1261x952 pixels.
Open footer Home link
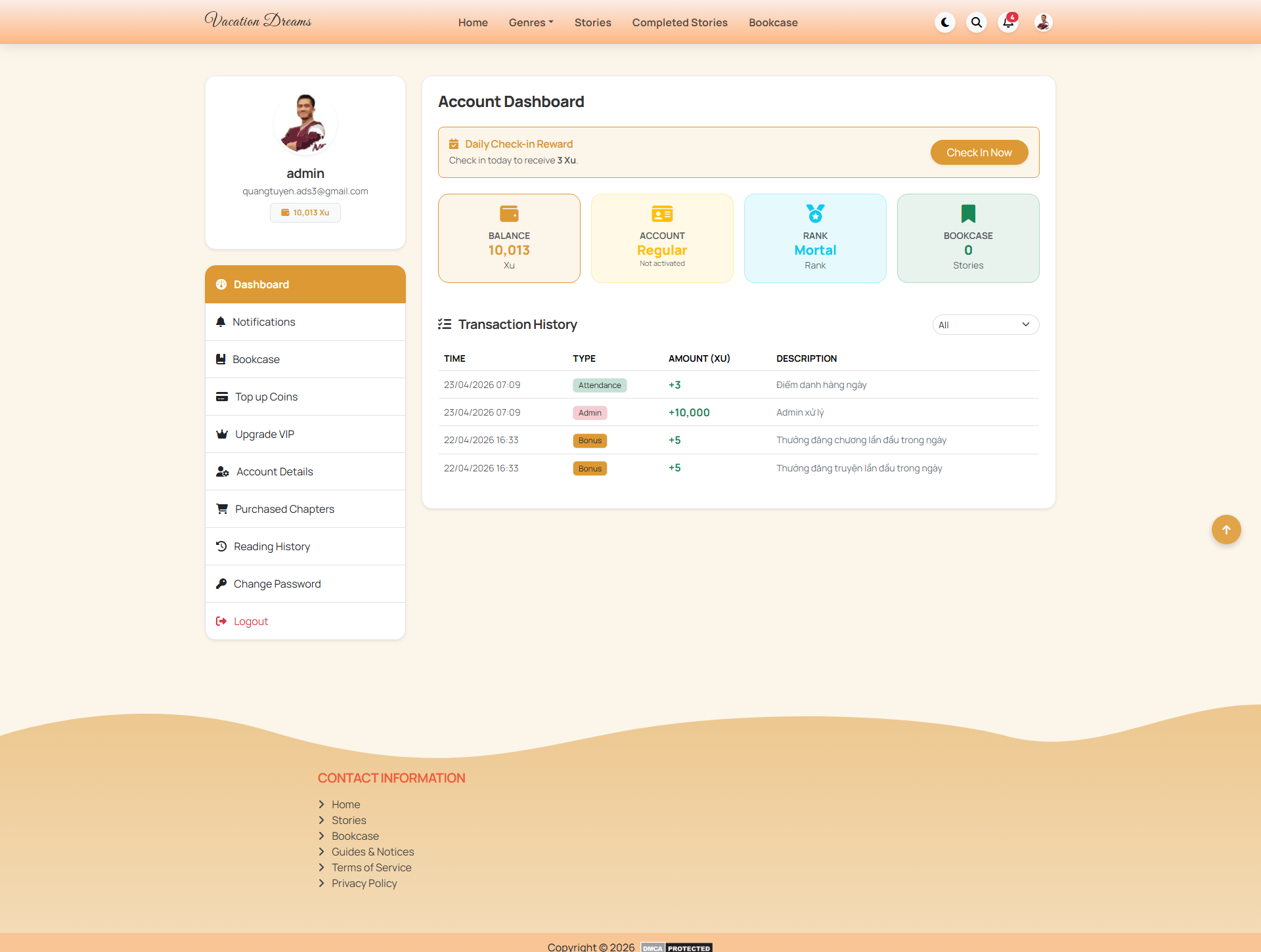point(345,804)
